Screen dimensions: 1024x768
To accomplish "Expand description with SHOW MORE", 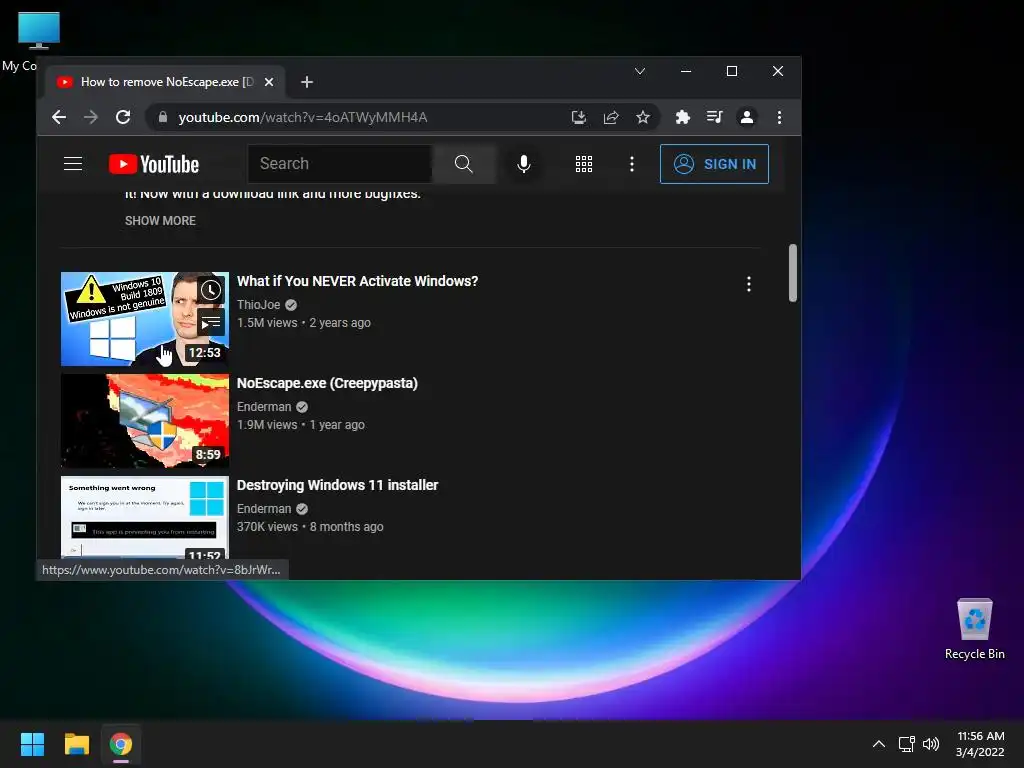I will tap(161, 221).
